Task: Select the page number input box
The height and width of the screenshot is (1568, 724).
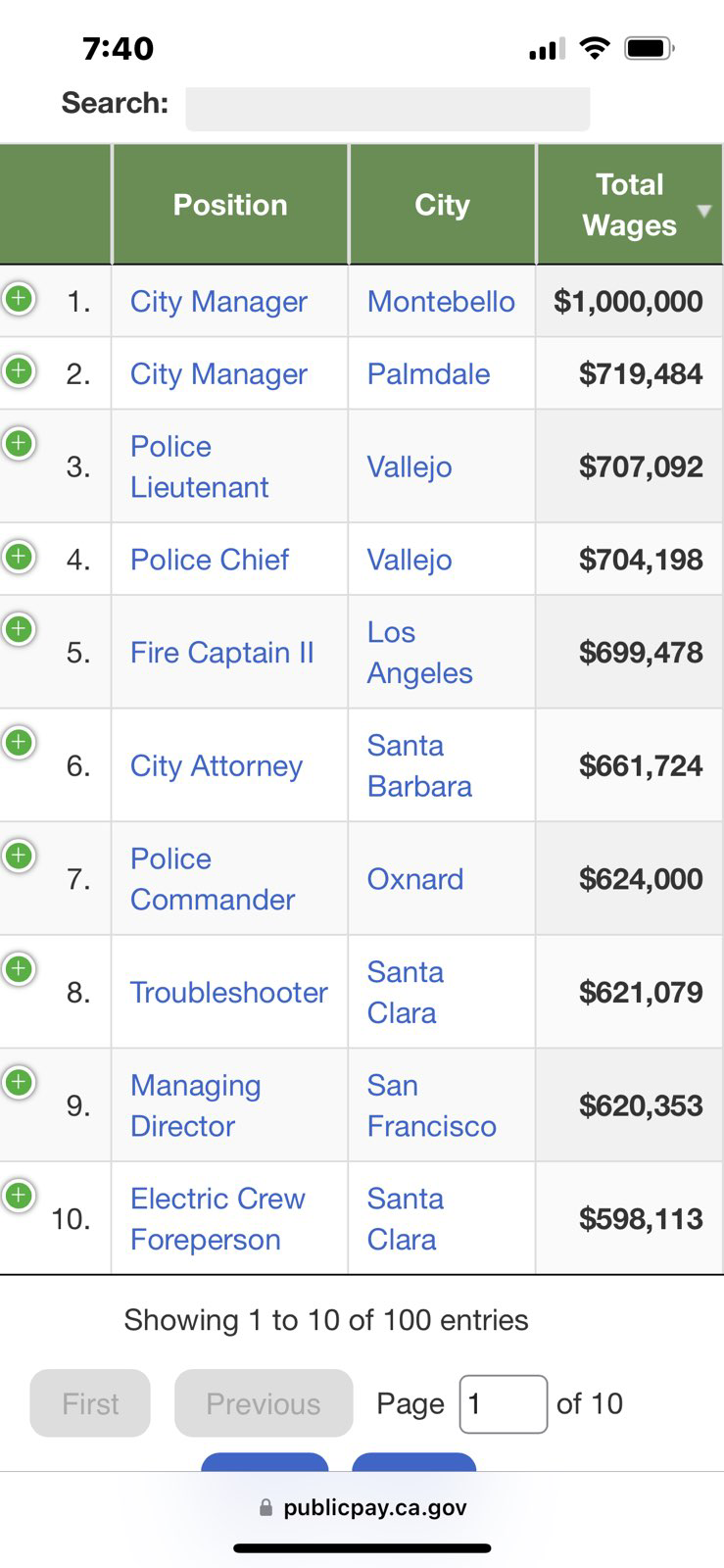Action: point(504,1404)
